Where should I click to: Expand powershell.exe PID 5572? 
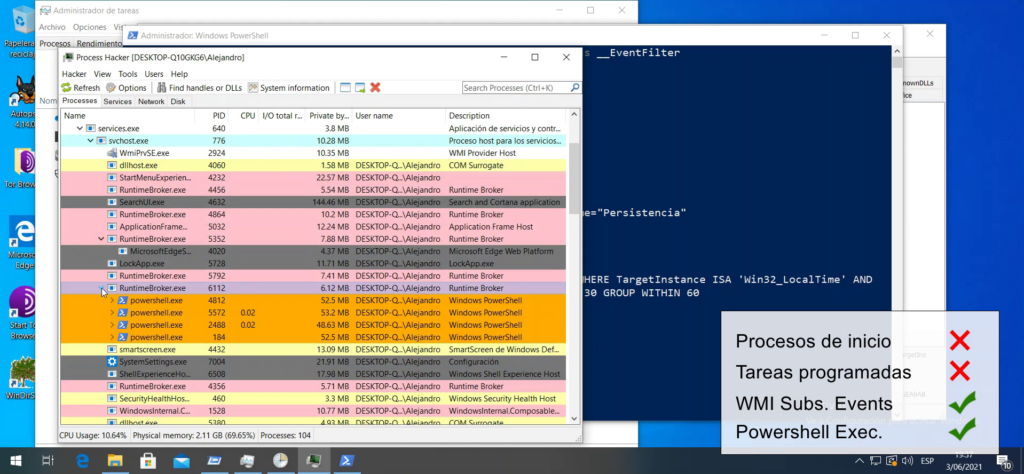click(112, 313)
